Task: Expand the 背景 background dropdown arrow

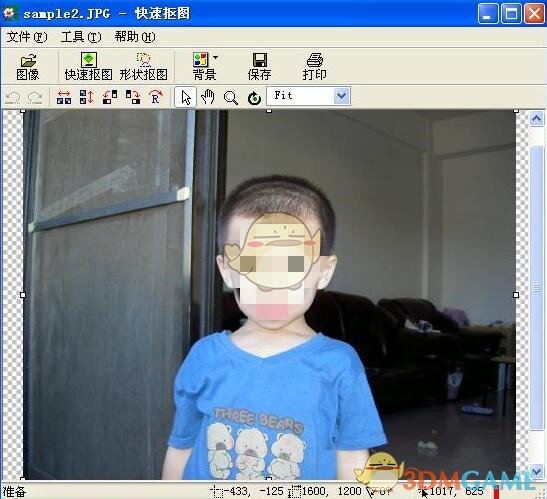Action: point(216,58)
